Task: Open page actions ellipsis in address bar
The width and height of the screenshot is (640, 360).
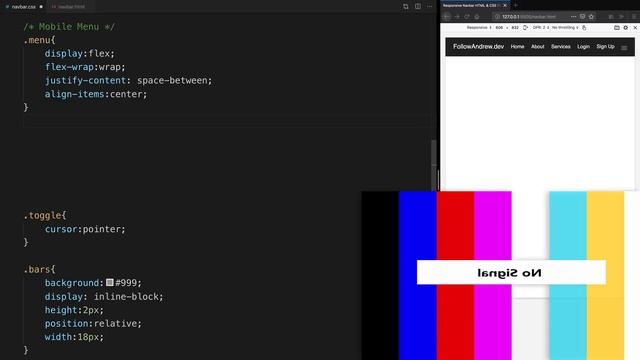Action: (573, 17)
